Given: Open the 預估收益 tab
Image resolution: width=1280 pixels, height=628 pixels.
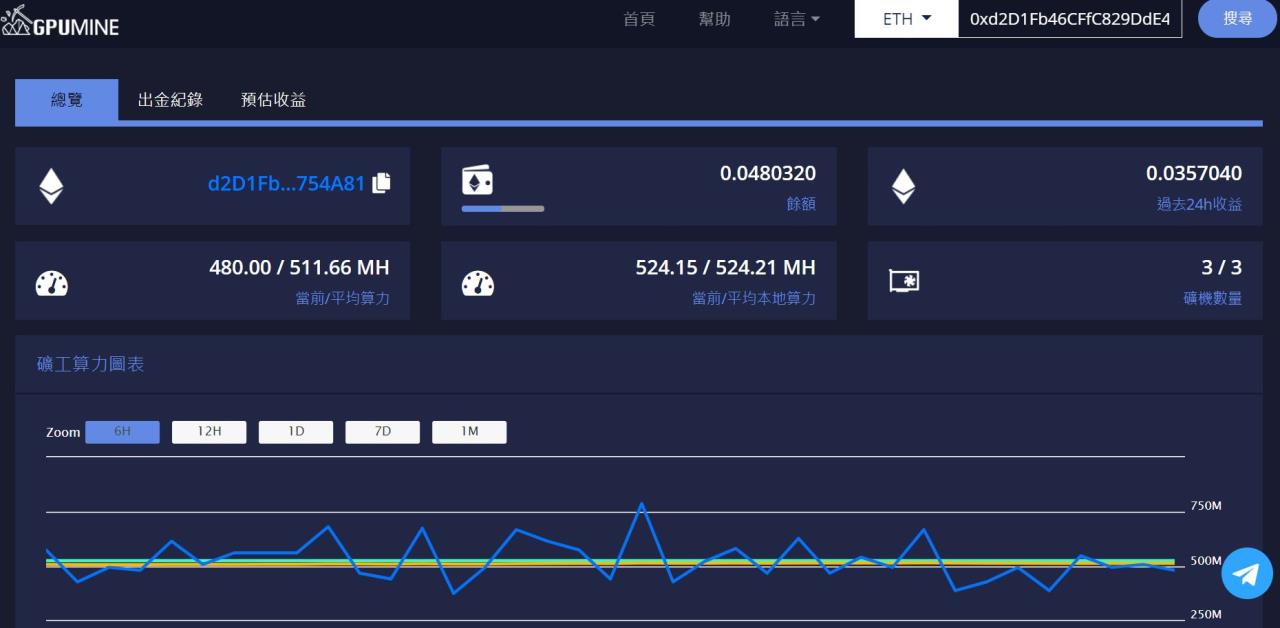Looking at the screenshot, I should pos(273,100).
